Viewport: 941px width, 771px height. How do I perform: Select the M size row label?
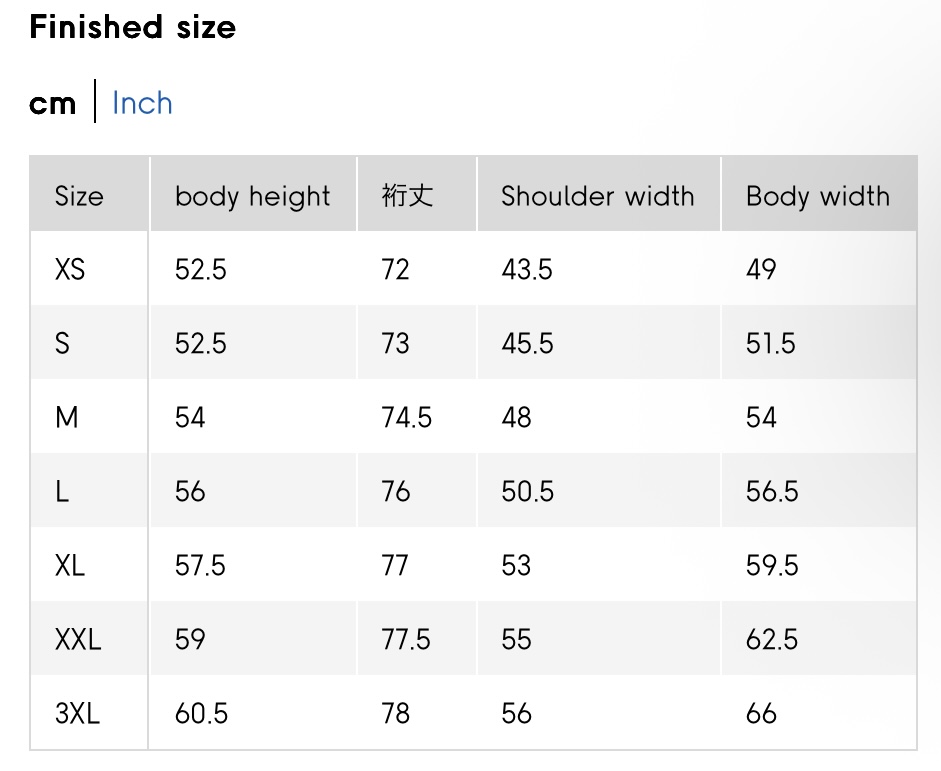click(x=66, y=418)
